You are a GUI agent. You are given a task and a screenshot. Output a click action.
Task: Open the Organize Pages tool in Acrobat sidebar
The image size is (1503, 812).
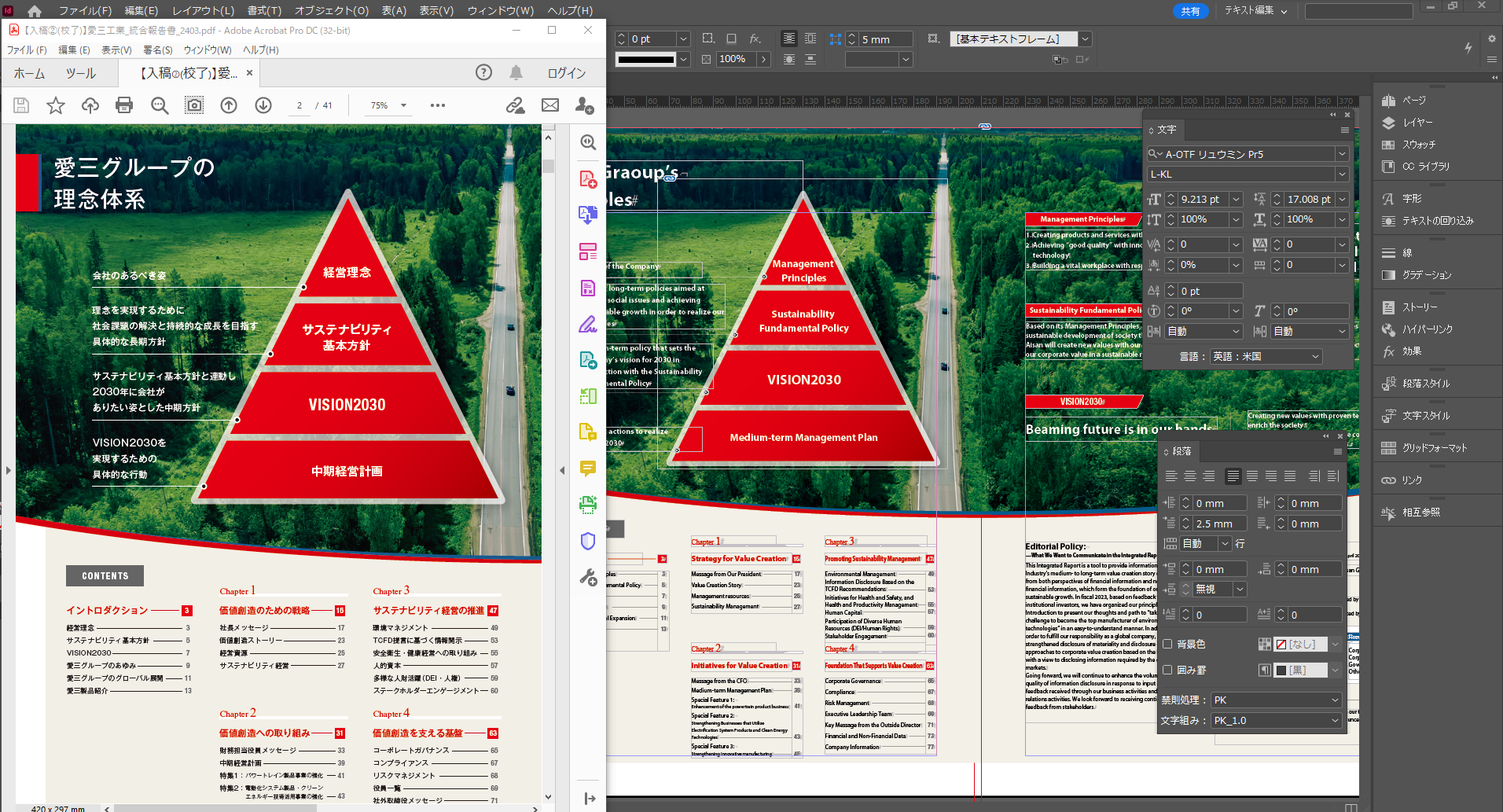point(588,252)
